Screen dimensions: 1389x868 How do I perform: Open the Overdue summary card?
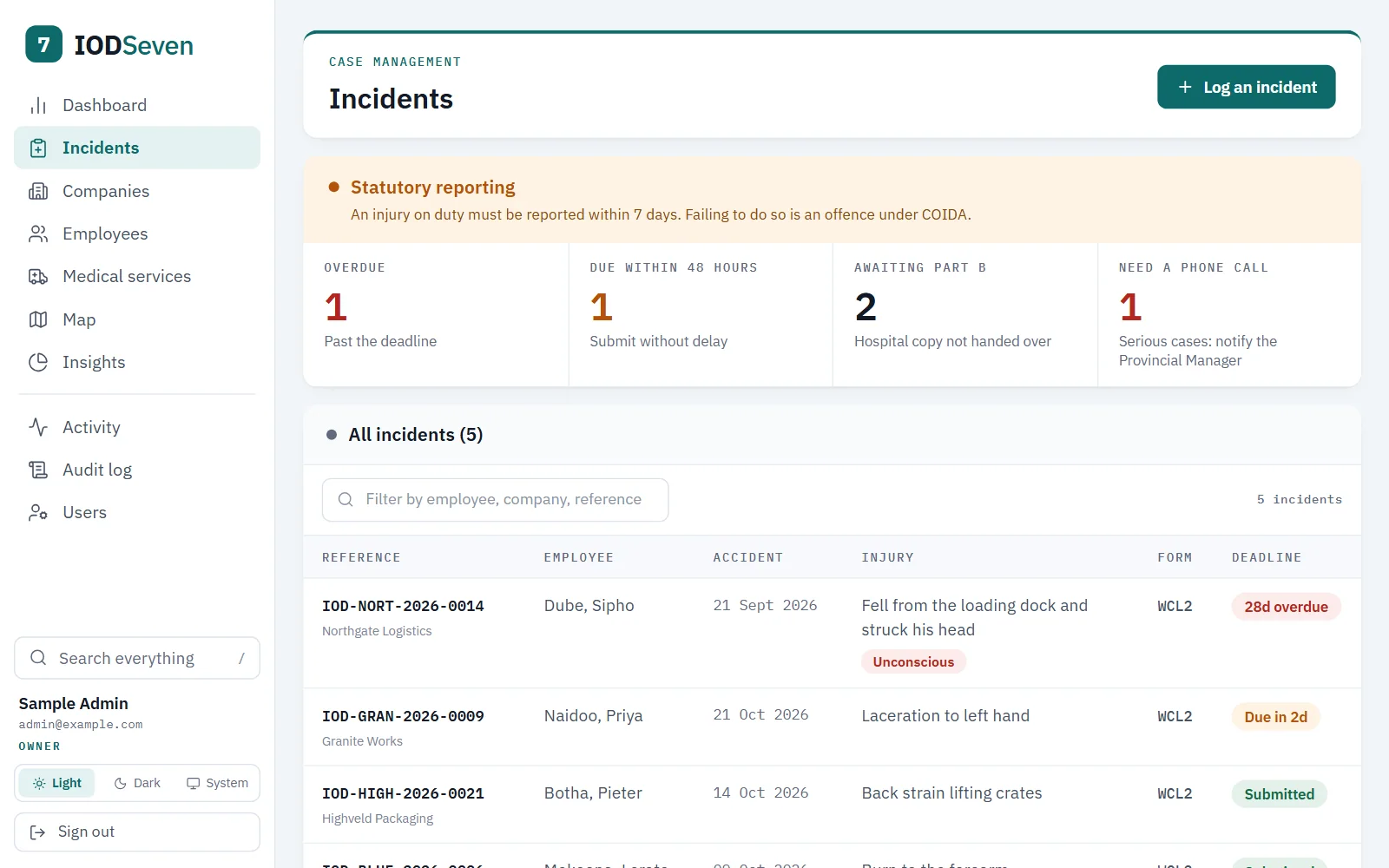click(x=436, y=314)
